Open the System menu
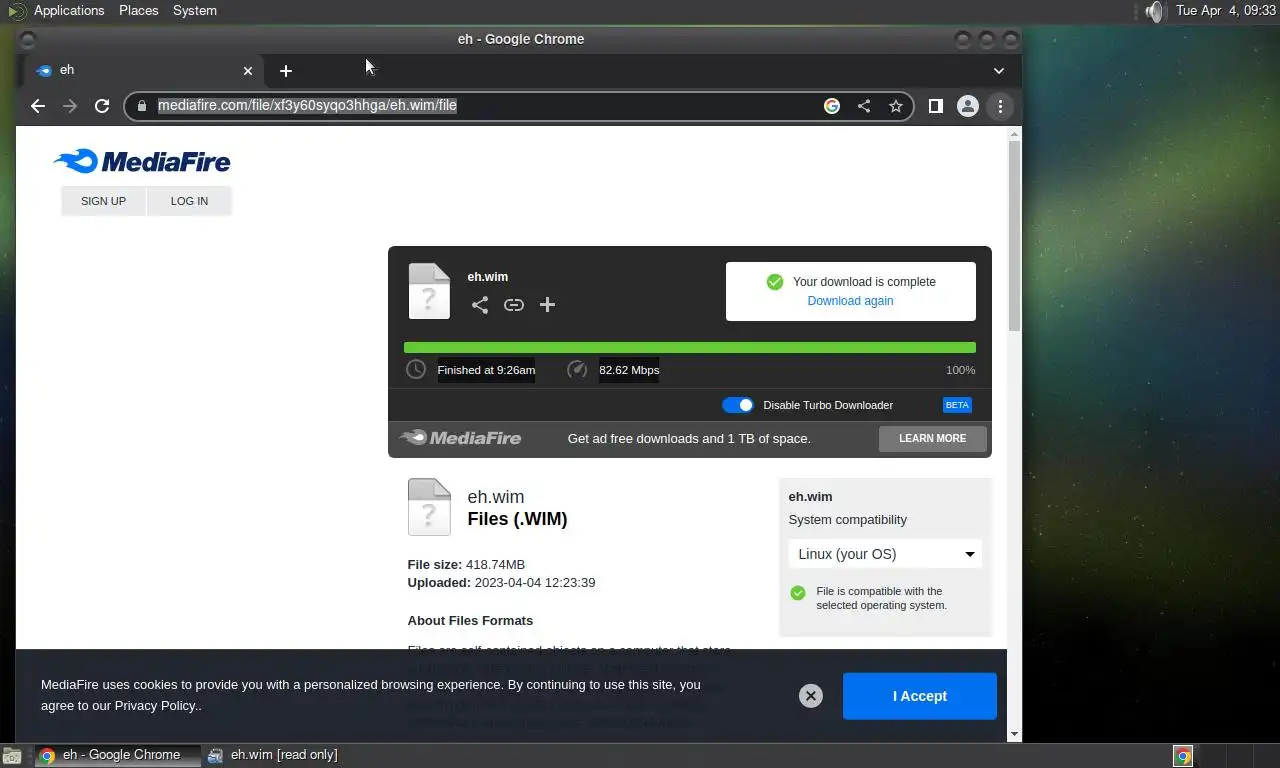This screenshot has width=1280, height=768. point(195,10)
